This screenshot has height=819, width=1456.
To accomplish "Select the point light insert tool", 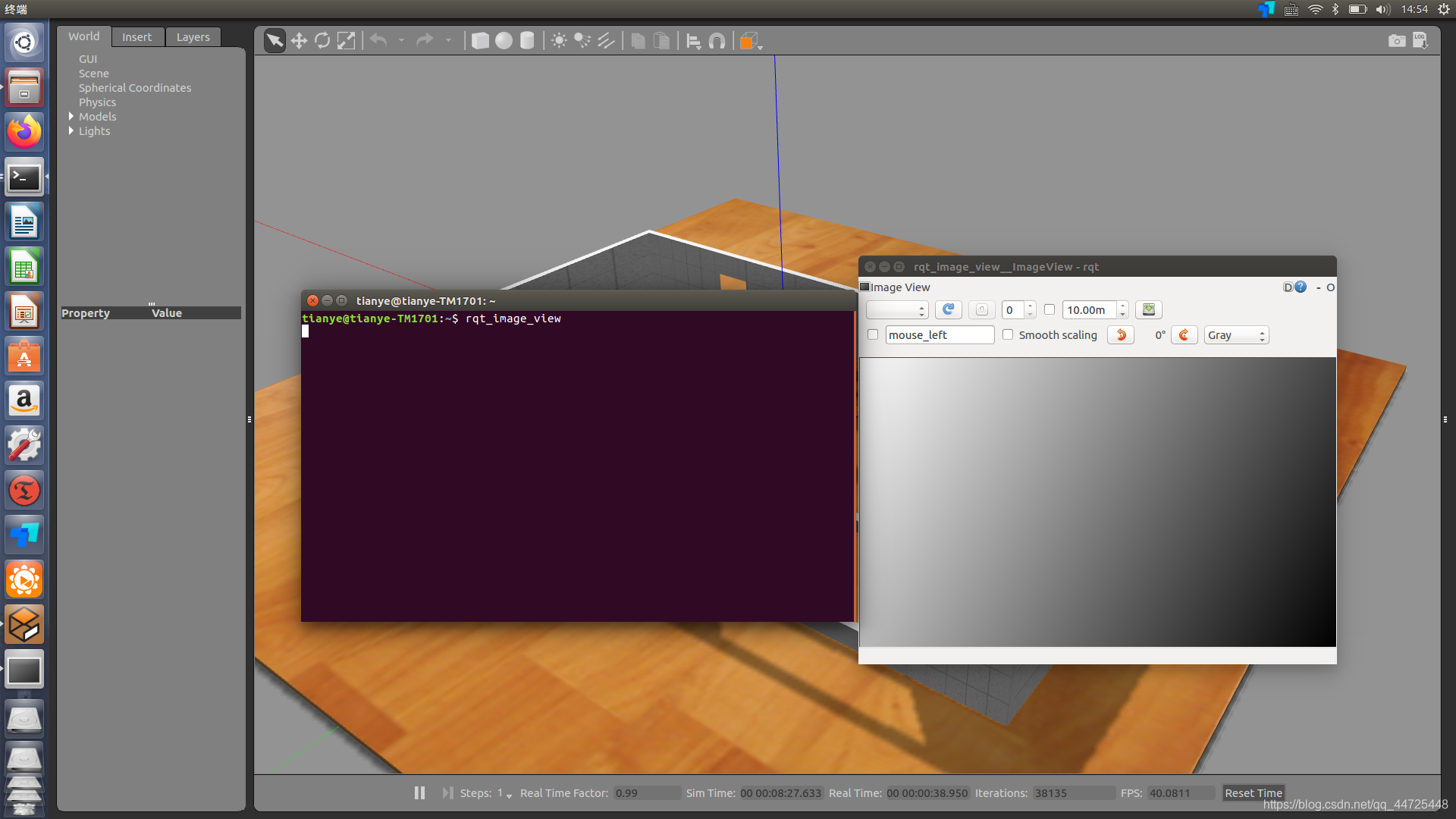I will pos(560,40).
